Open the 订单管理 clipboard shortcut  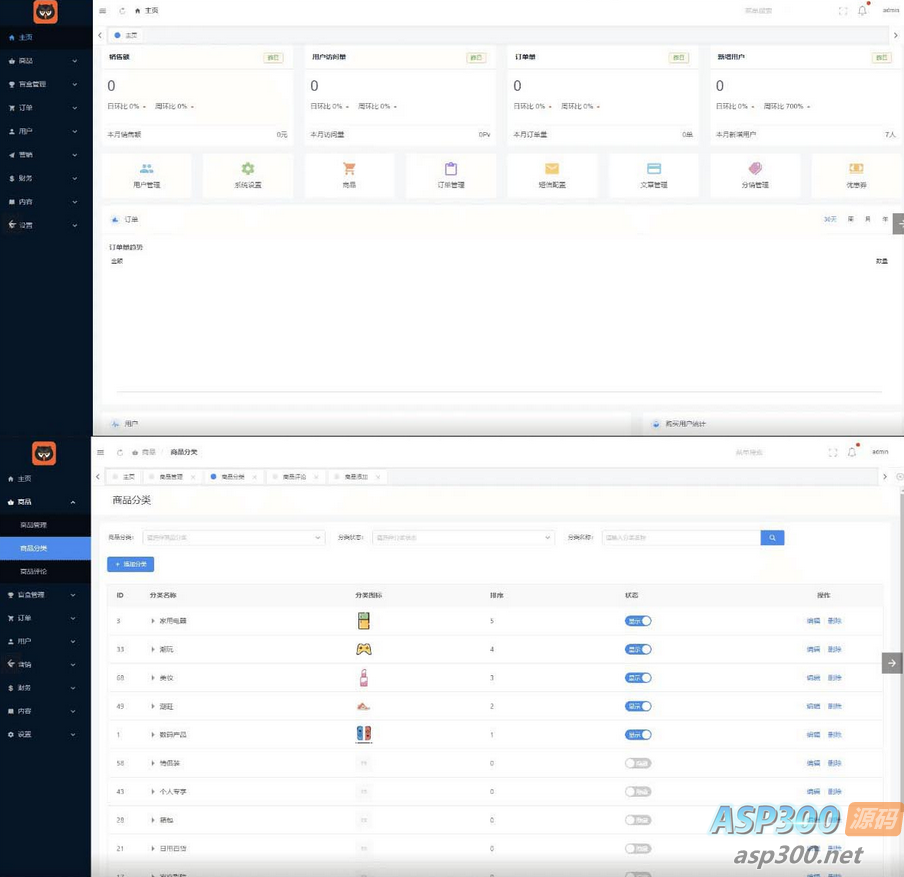pos(451,174)
